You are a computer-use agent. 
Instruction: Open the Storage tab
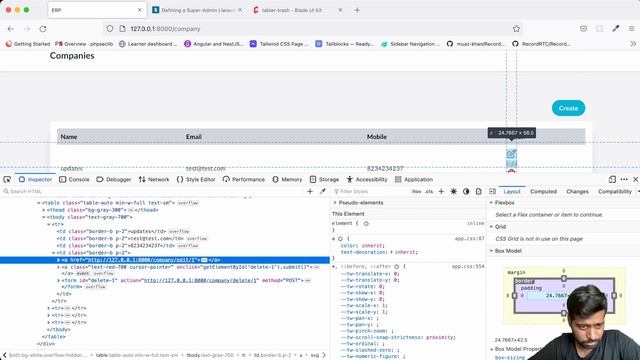324,179
